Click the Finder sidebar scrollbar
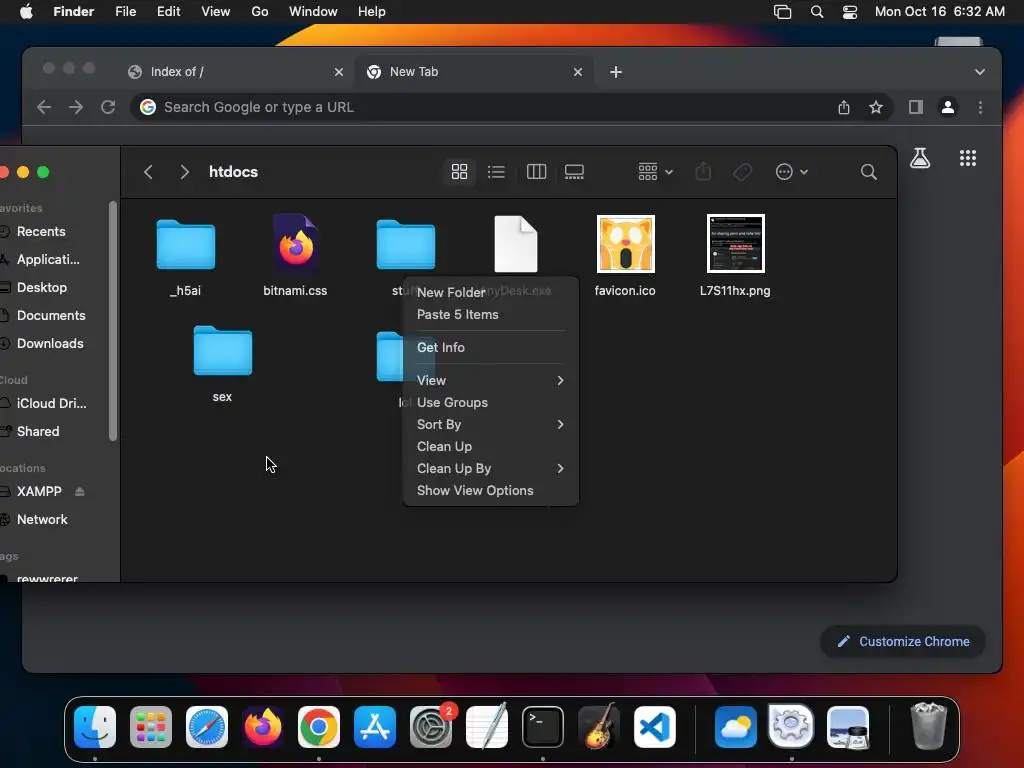The width and height of the screenshot is (1024, 768). point(113,321)
